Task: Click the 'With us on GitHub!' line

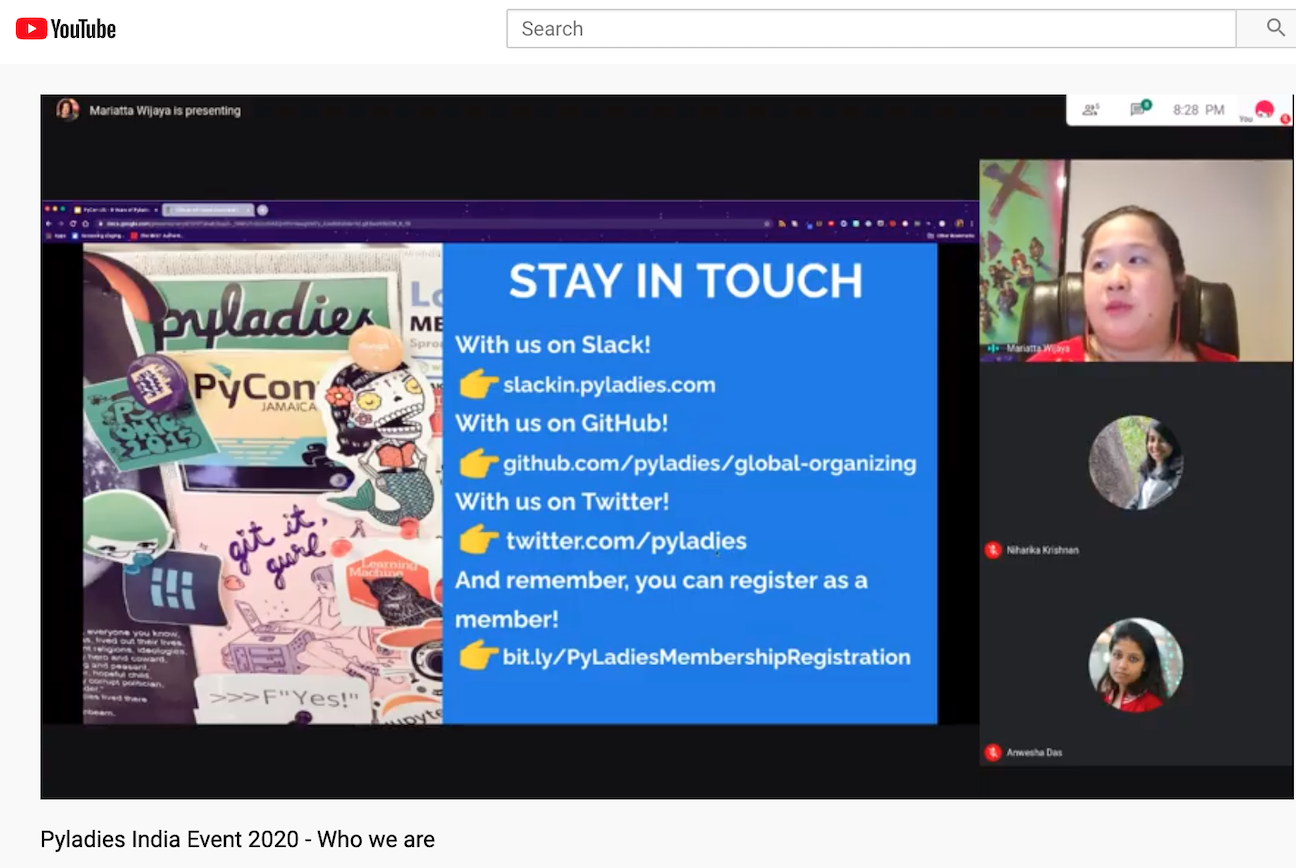Action: (562, 423)
